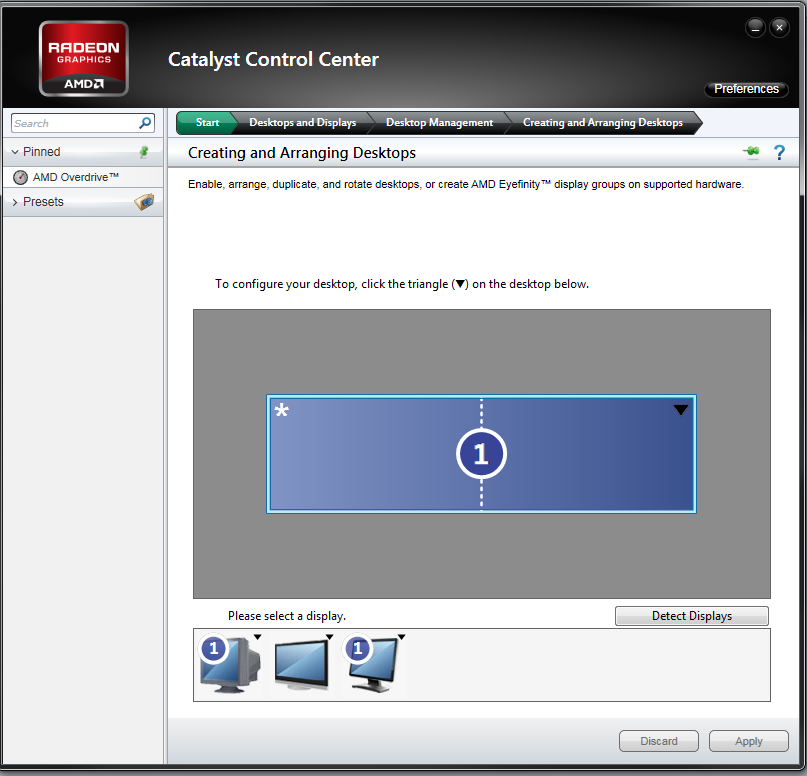Click the search magnifier icon
Screen dimensions: 807x776
[145, 123]
